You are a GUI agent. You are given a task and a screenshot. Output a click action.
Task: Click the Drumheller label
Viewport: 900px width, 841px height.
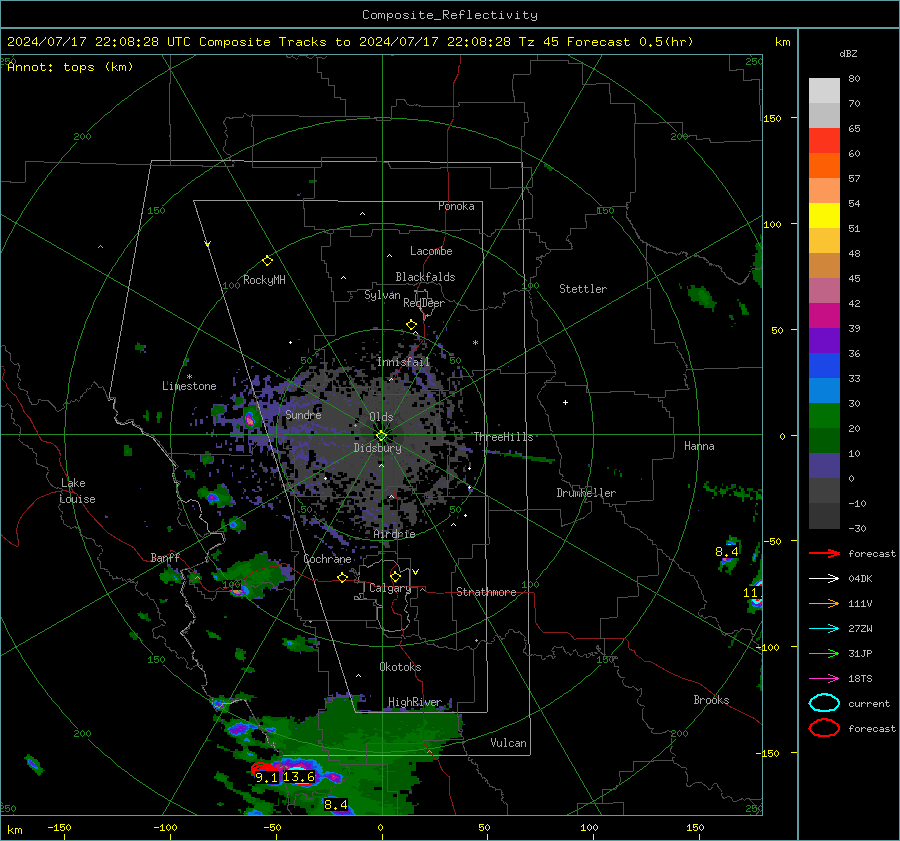[x=586, y=493]
